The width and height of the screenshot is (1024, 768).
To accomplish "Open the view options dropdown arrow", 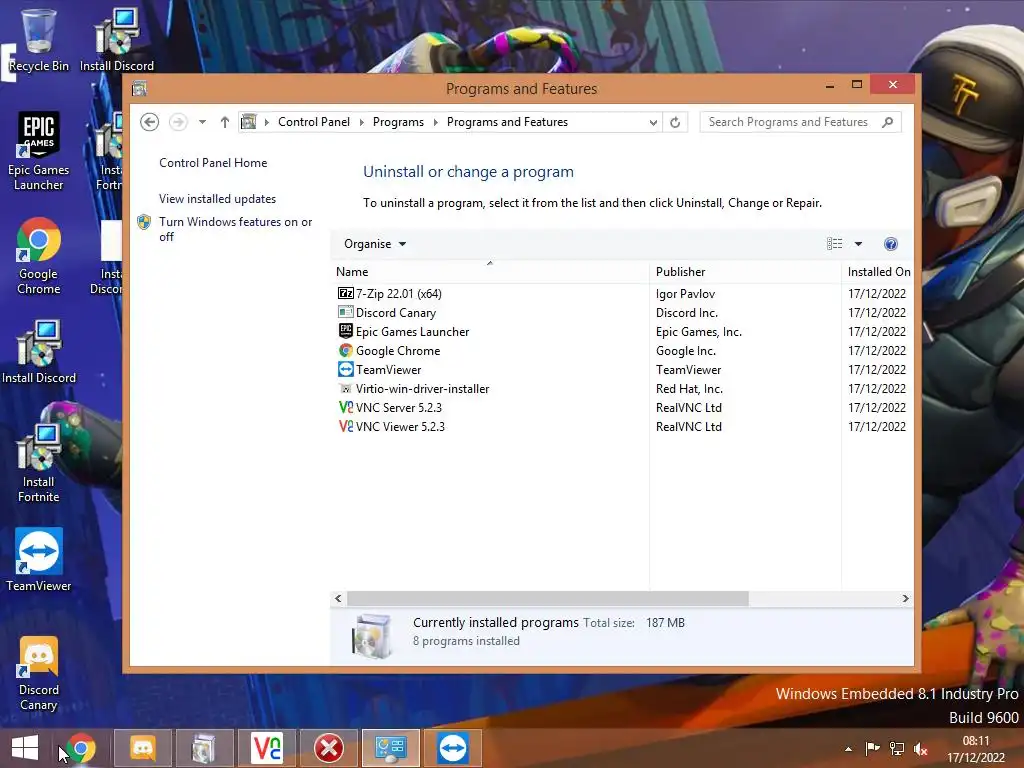I will click(858, 244).
